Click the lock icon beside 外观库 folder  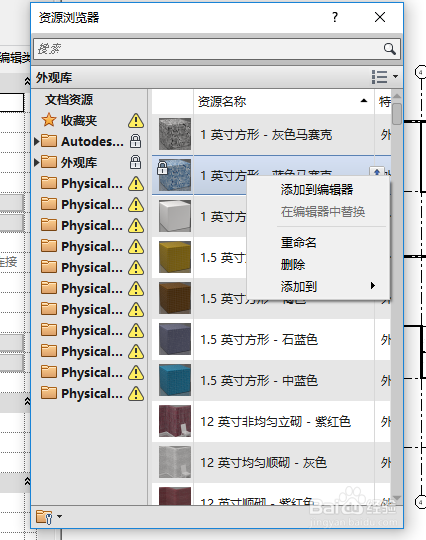(135, 162)
